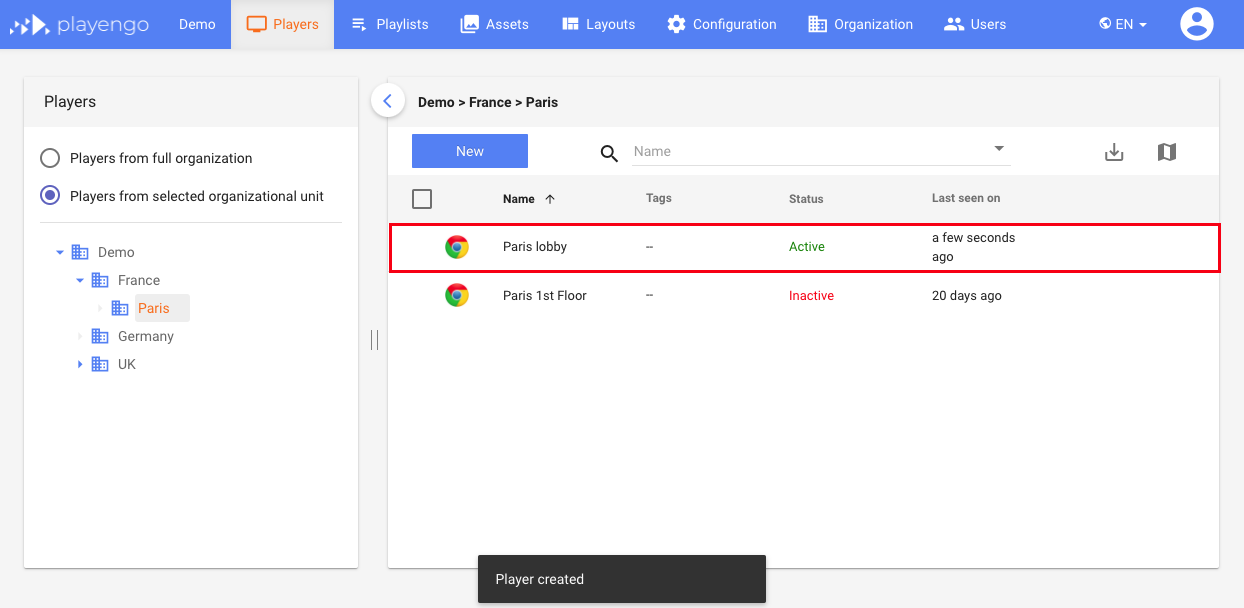Collapse the France tree node
The height and width of the screenshot is (608, 1244).
tap(80, 281)
